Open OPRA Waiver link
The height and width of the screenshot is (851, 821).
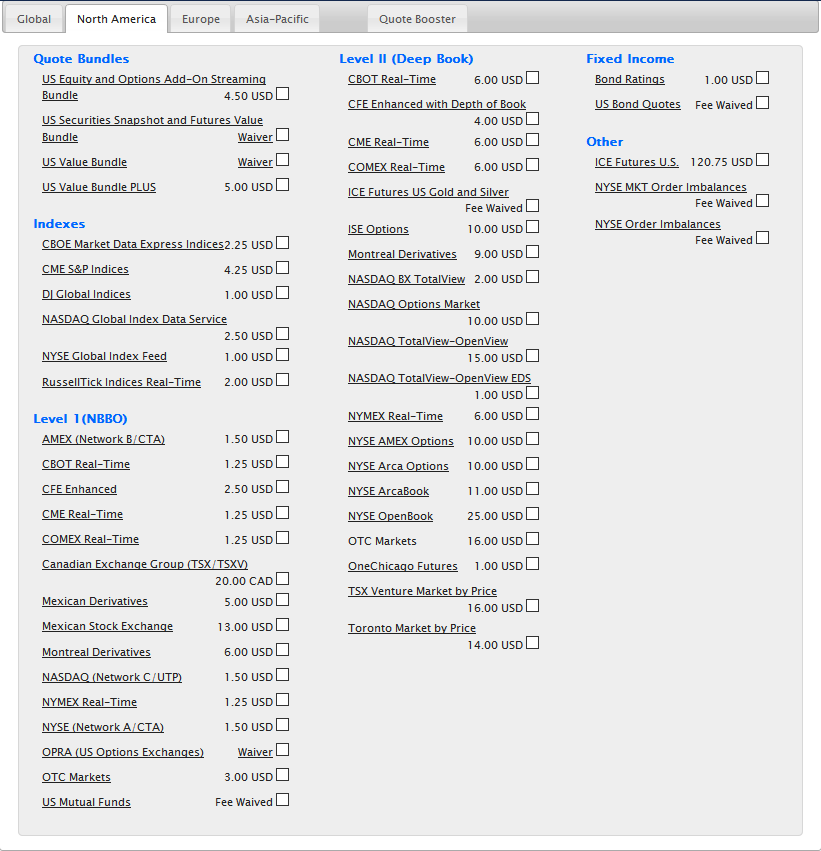point(255,752)
